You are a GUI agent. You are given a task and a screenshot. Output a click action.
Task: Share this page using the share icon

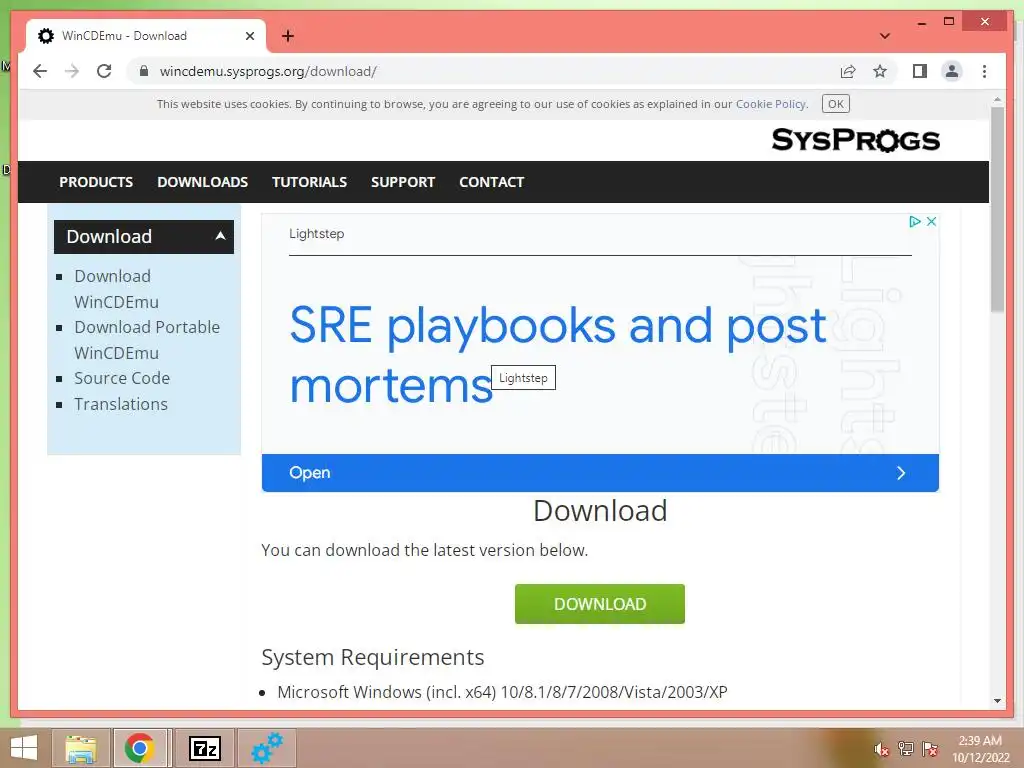[x=848, y=71]
